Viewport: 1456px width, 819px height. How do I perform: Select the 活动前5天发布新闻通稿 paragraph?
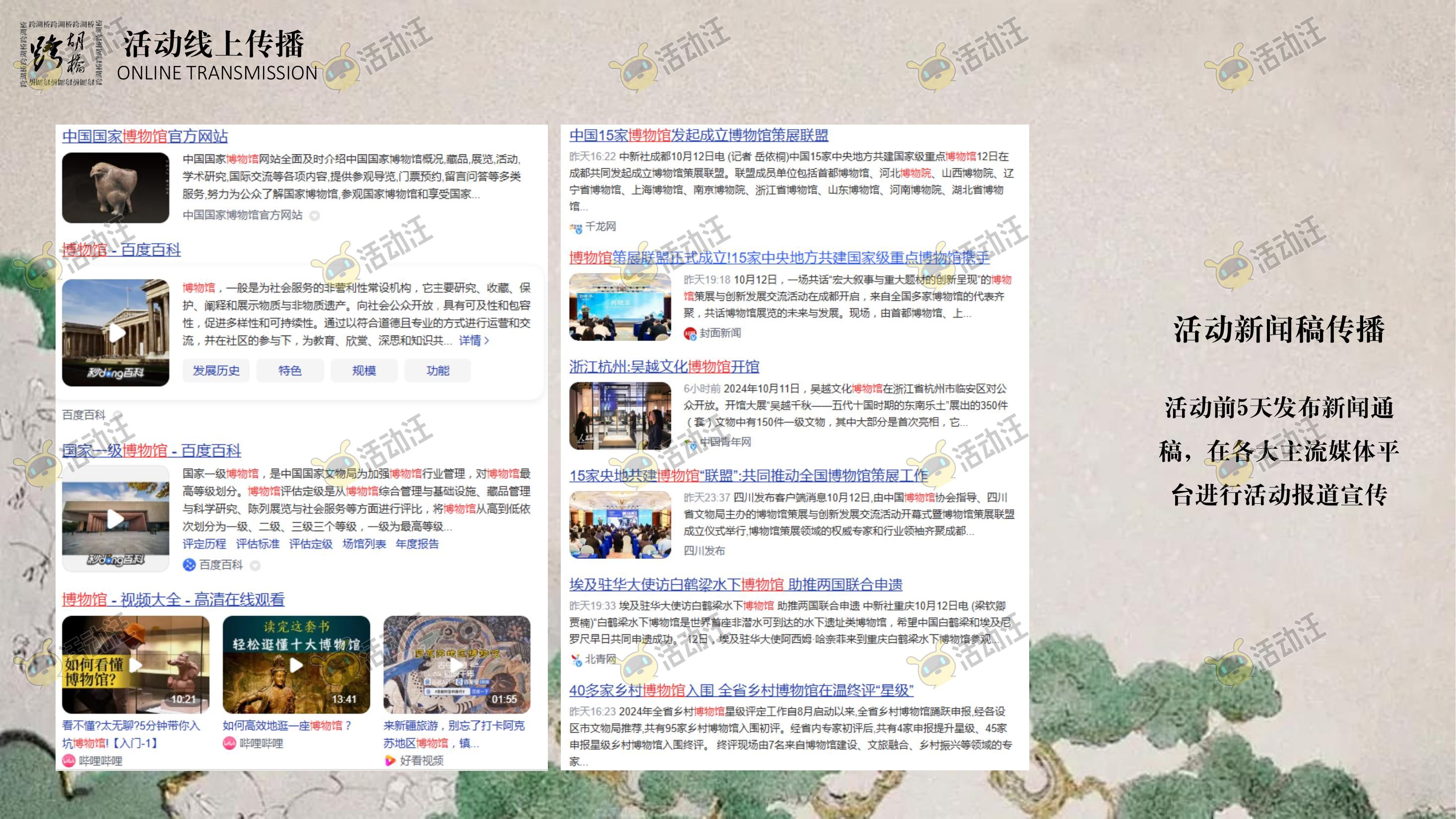point(1279,451)
